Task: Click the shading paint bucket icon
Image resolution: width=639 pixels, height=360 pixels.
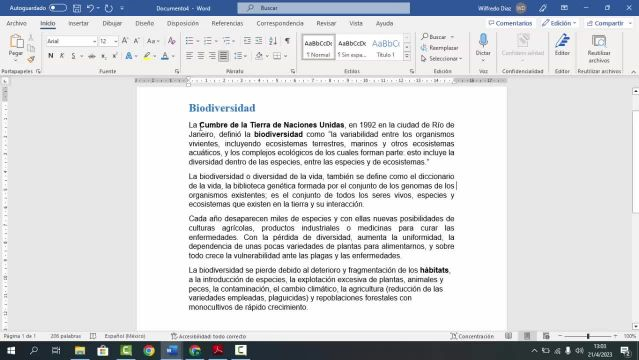Action: pyautogui.click(x=259, y=56)
